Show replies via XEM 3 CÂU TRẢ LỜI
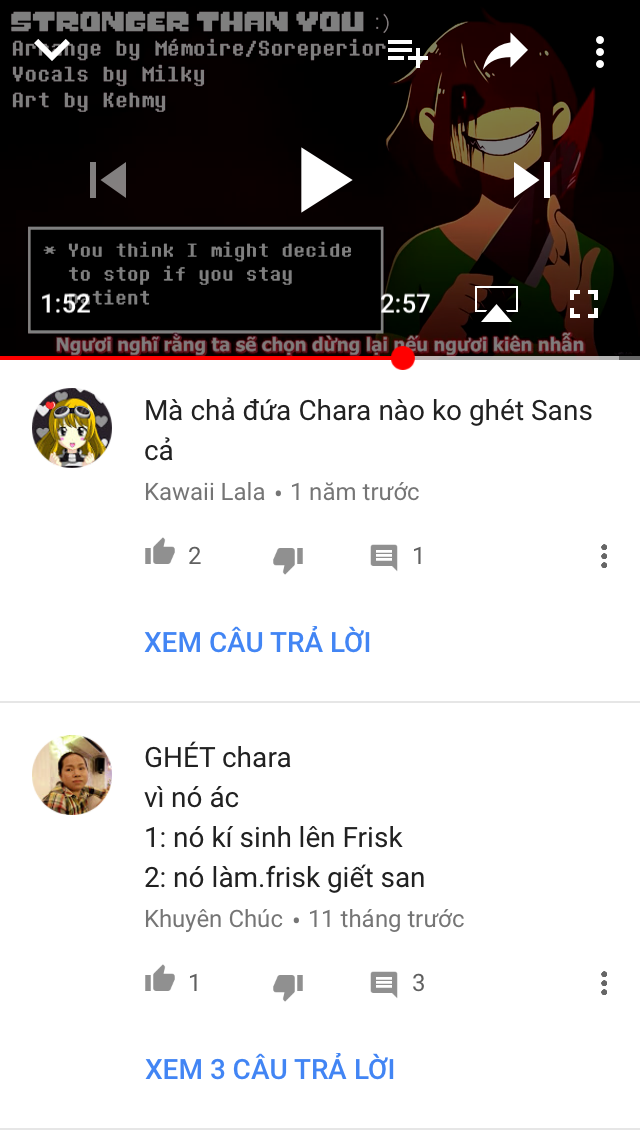 270,1069
